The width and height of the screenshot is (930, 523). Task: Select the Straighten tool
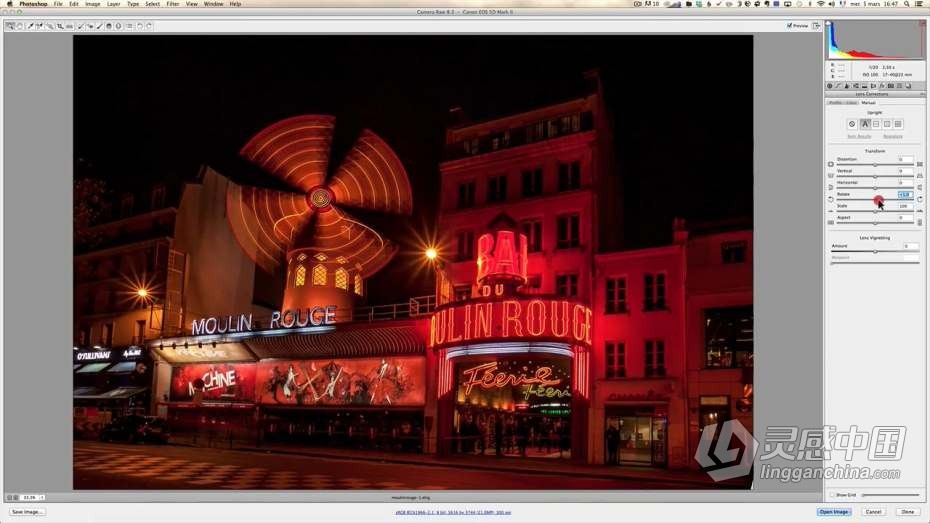[x=69, y=26]
